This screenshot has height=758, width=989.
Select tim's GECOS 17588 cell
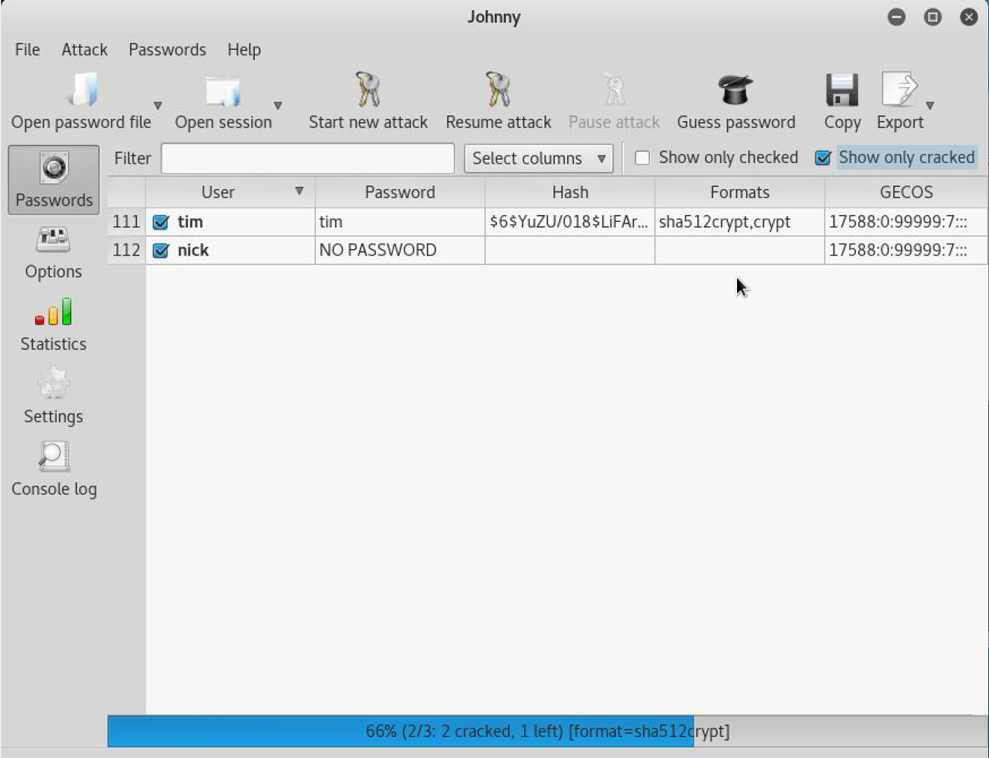tap(906, 222)
